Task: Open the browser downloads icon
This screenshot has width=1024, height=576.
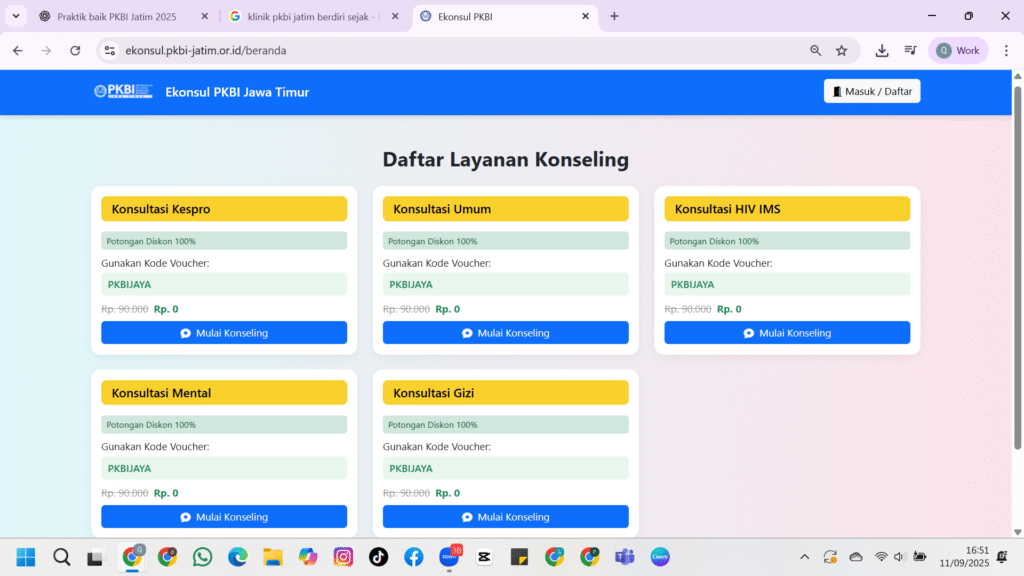Action: (882, 50)
